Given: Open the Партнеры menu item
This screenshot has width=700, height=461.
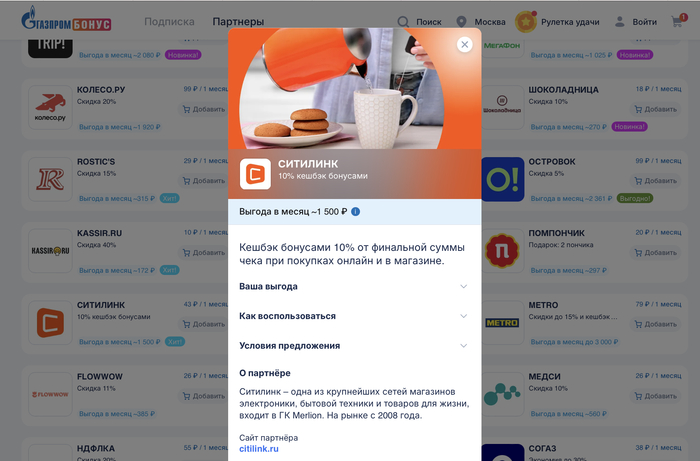Looking at the screenshot, I should (x=238, y=22).
